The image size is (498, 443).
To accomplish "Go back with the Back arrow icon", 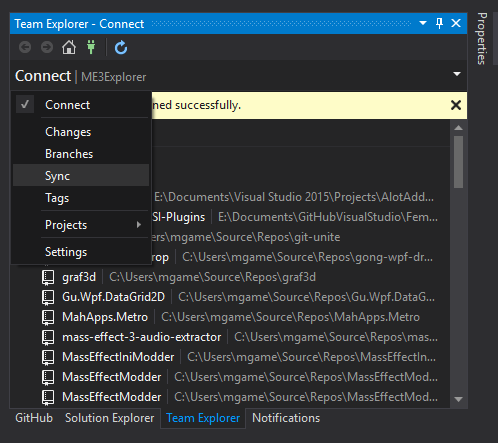I will coord(25,47).
